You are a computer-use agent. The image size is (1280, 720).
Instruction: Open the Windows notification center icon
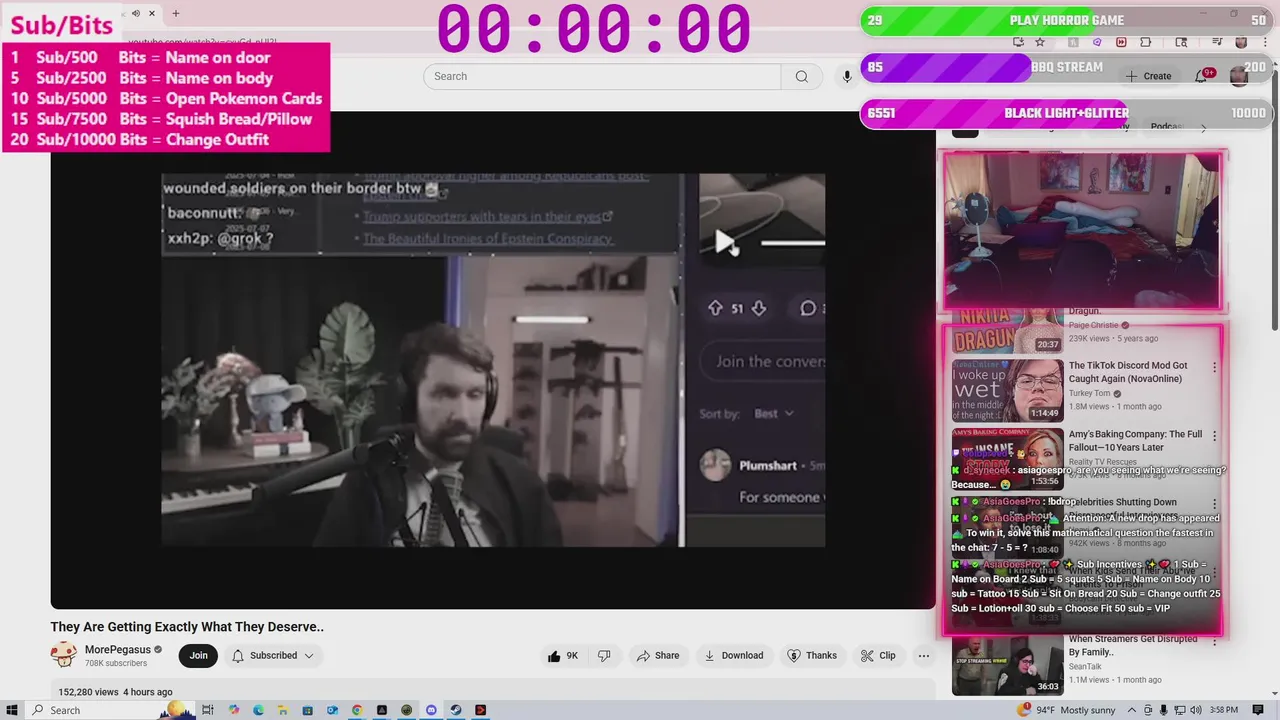pyautogui.click(x=1258, y=710)
